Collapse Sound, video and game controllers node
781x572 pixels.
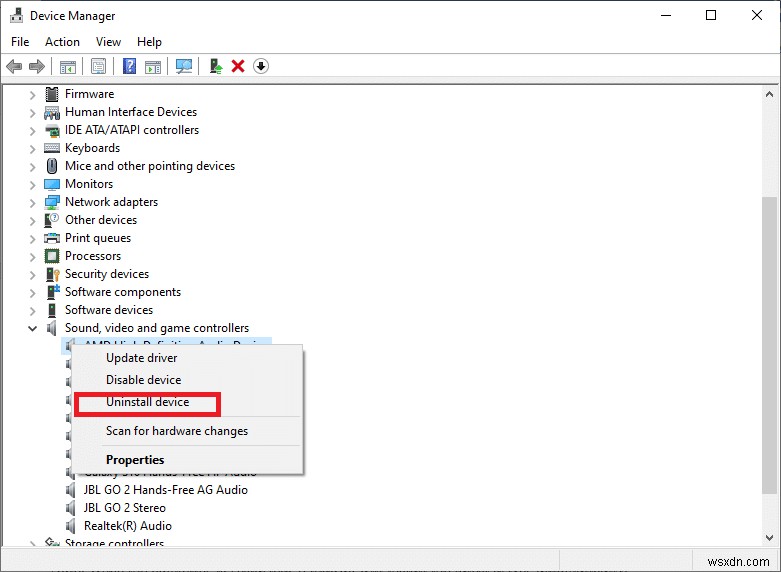coord(32,328)
